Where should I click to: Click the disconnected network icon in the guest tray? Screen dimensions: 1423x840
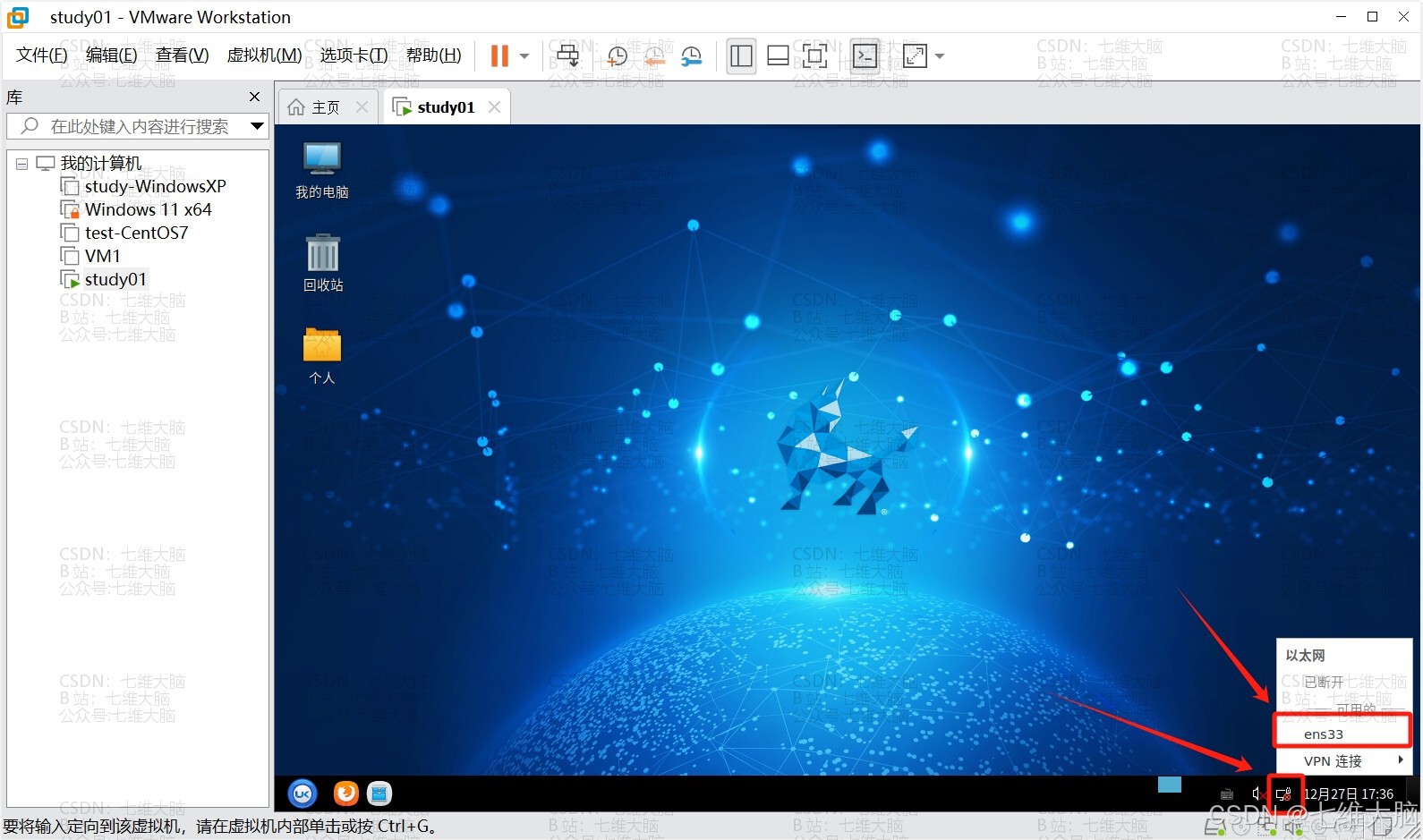point(1285,793)
